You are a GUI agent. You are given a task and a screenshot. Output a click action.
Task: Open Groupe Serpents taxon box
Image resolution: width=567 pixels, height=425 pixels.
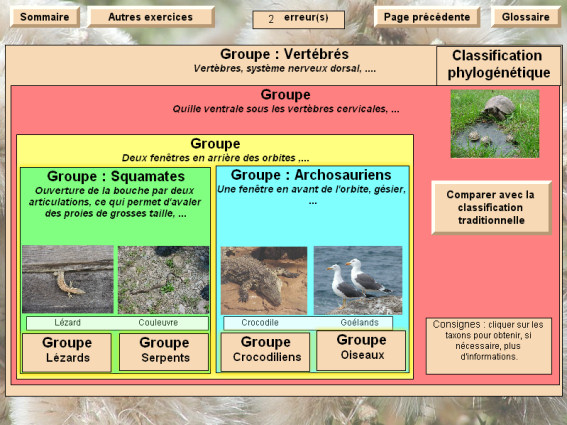pos(164,352)
